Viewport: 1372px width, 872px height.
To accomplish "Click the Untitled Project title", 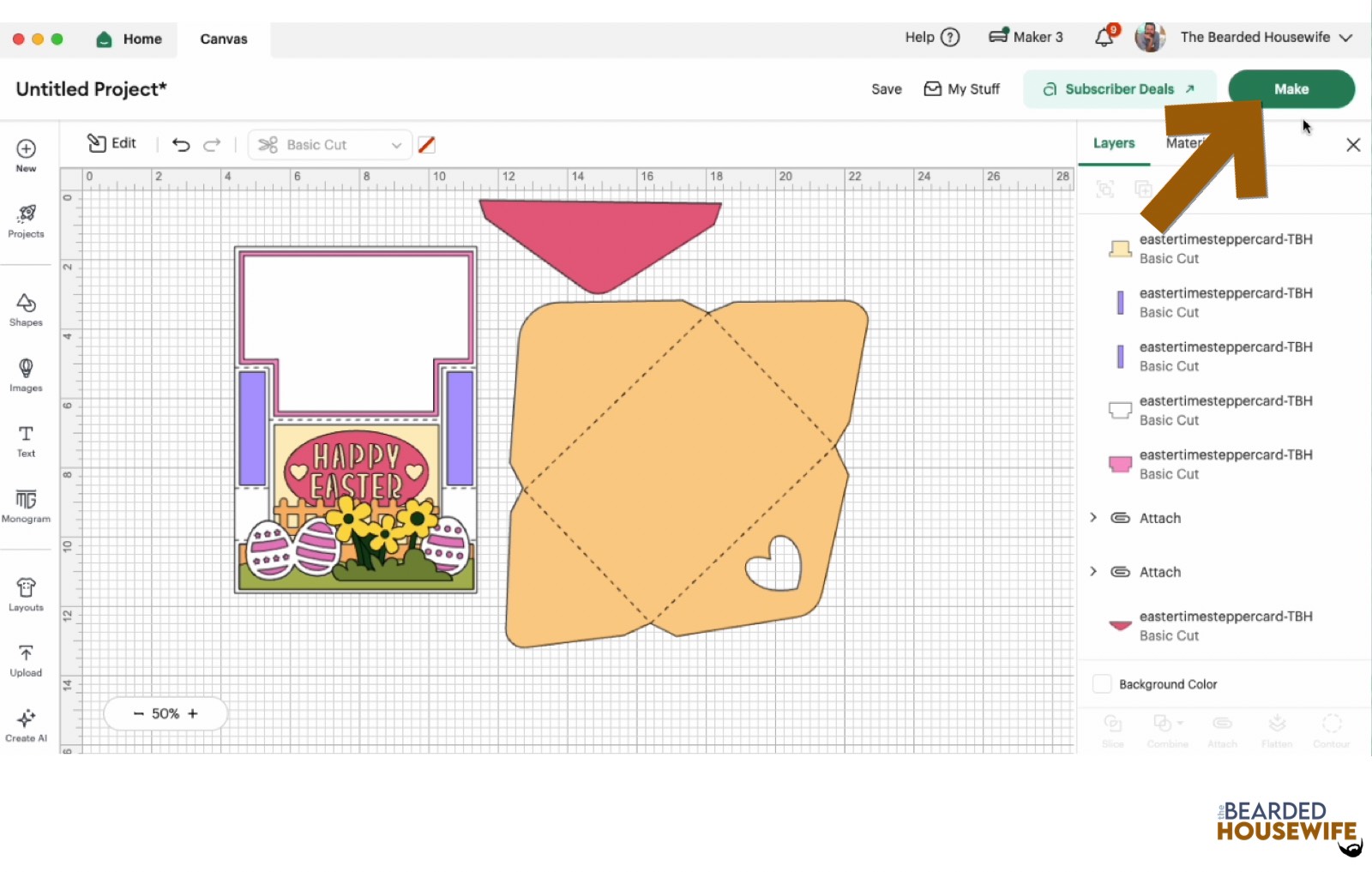I will point(91,89).
